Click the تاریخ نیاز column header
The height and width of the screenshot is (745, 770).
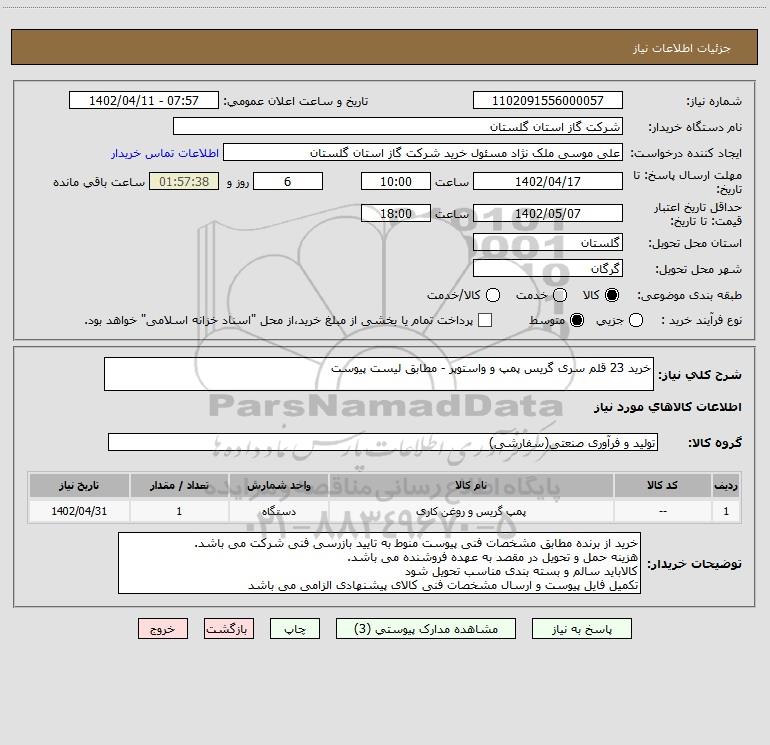click(x=79, y=486)
